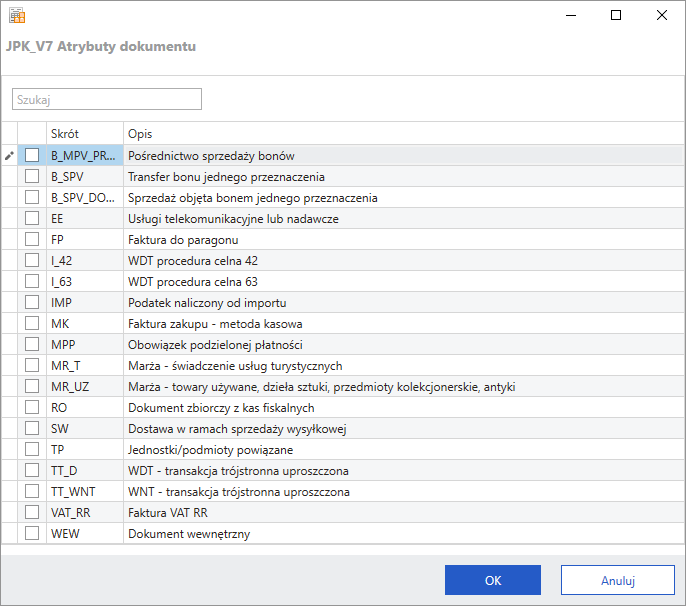Enable the FP faktura do paragonu checkbox

33,240
